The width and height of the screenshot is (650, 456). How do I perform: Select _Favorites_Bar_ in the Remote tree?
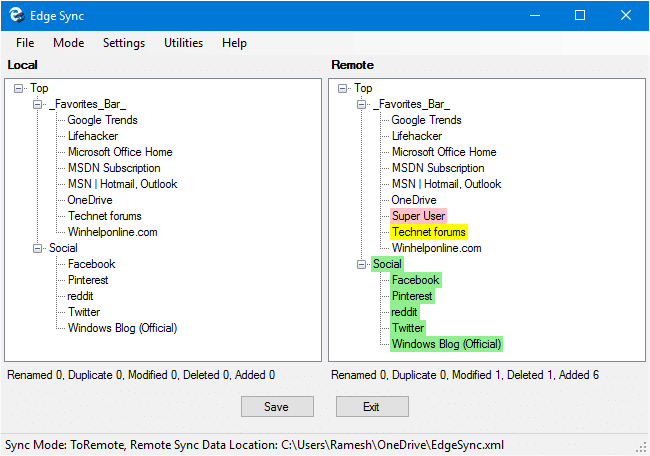[411, 104]
